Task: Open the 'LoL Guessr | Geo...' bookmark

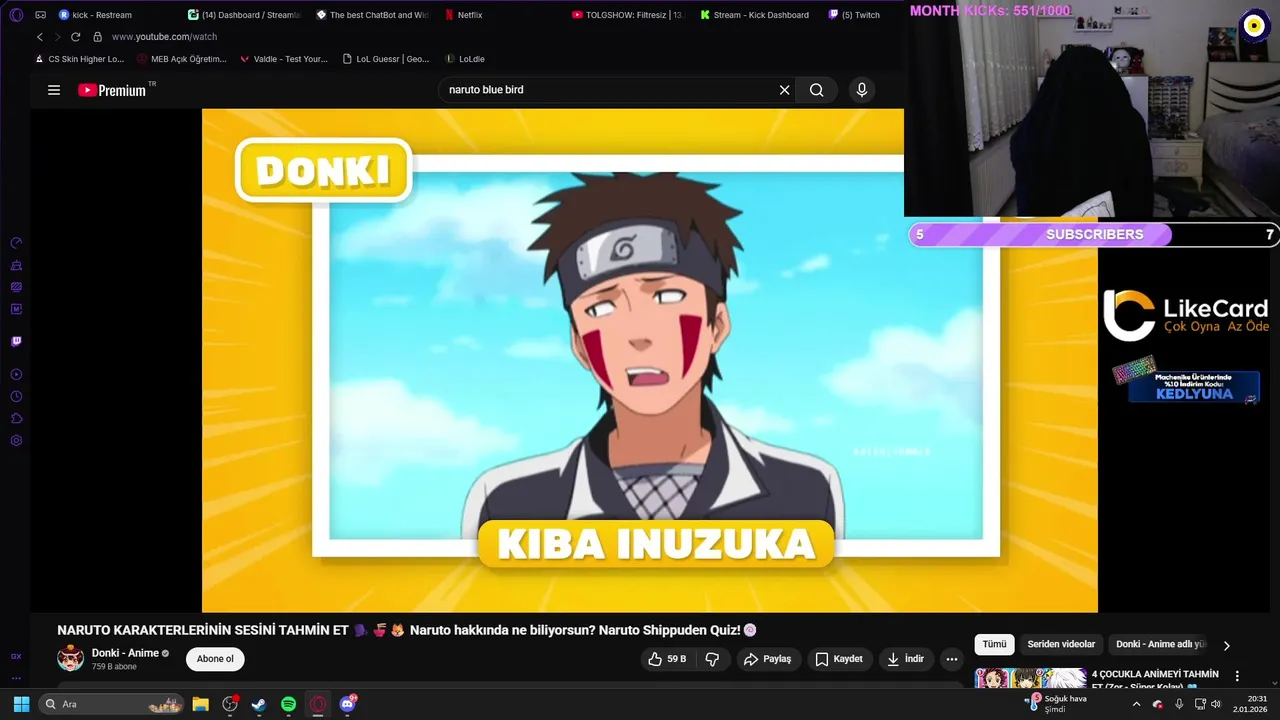Action: (386, 59)
